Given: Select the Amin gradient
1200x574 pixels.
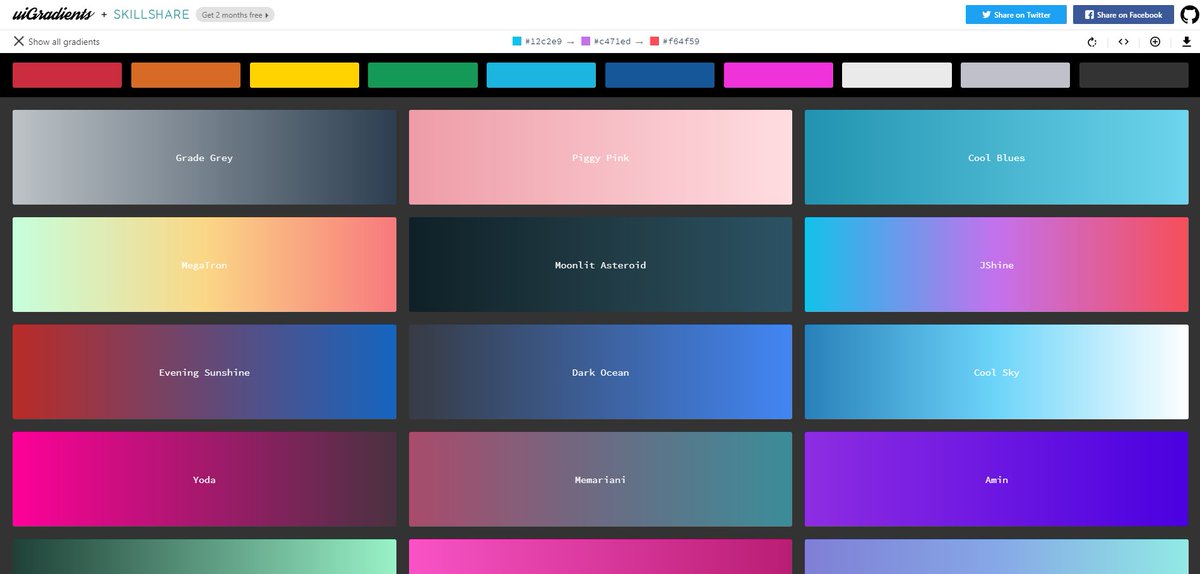Looking at the screenshot, I should click(996, 480).
